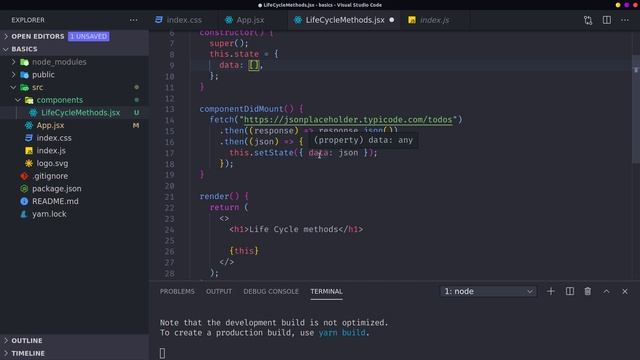Click the .gitignore git icon

[24, 176]
